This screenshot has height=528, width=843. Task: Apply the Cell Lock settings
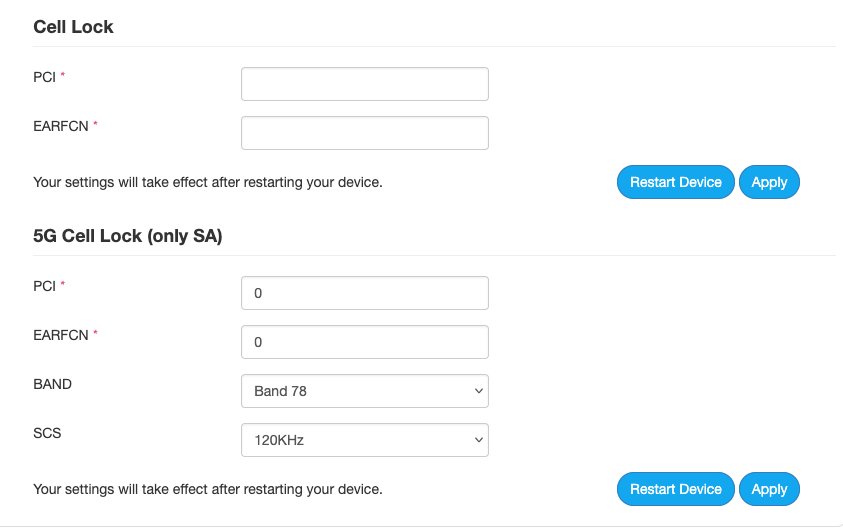[769, 182]
